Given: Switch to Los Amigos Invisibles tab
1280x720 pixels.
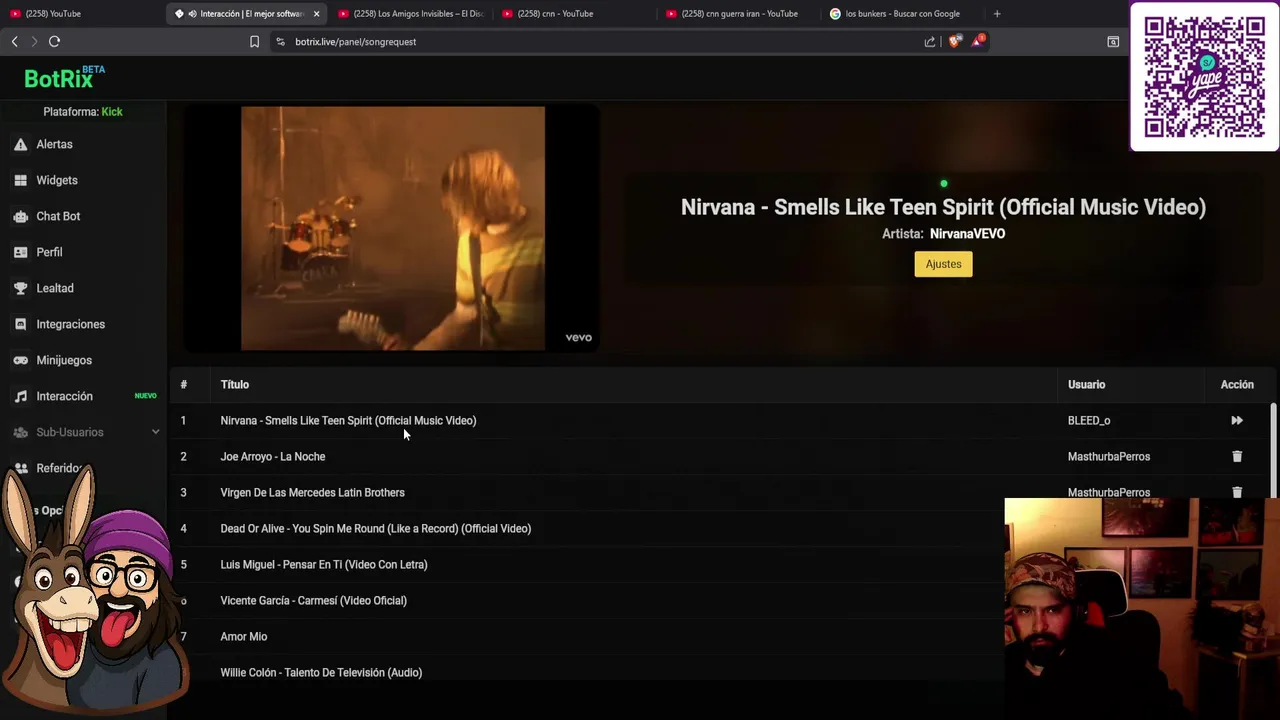Looking at the screenshot, I should coord(410,14).
